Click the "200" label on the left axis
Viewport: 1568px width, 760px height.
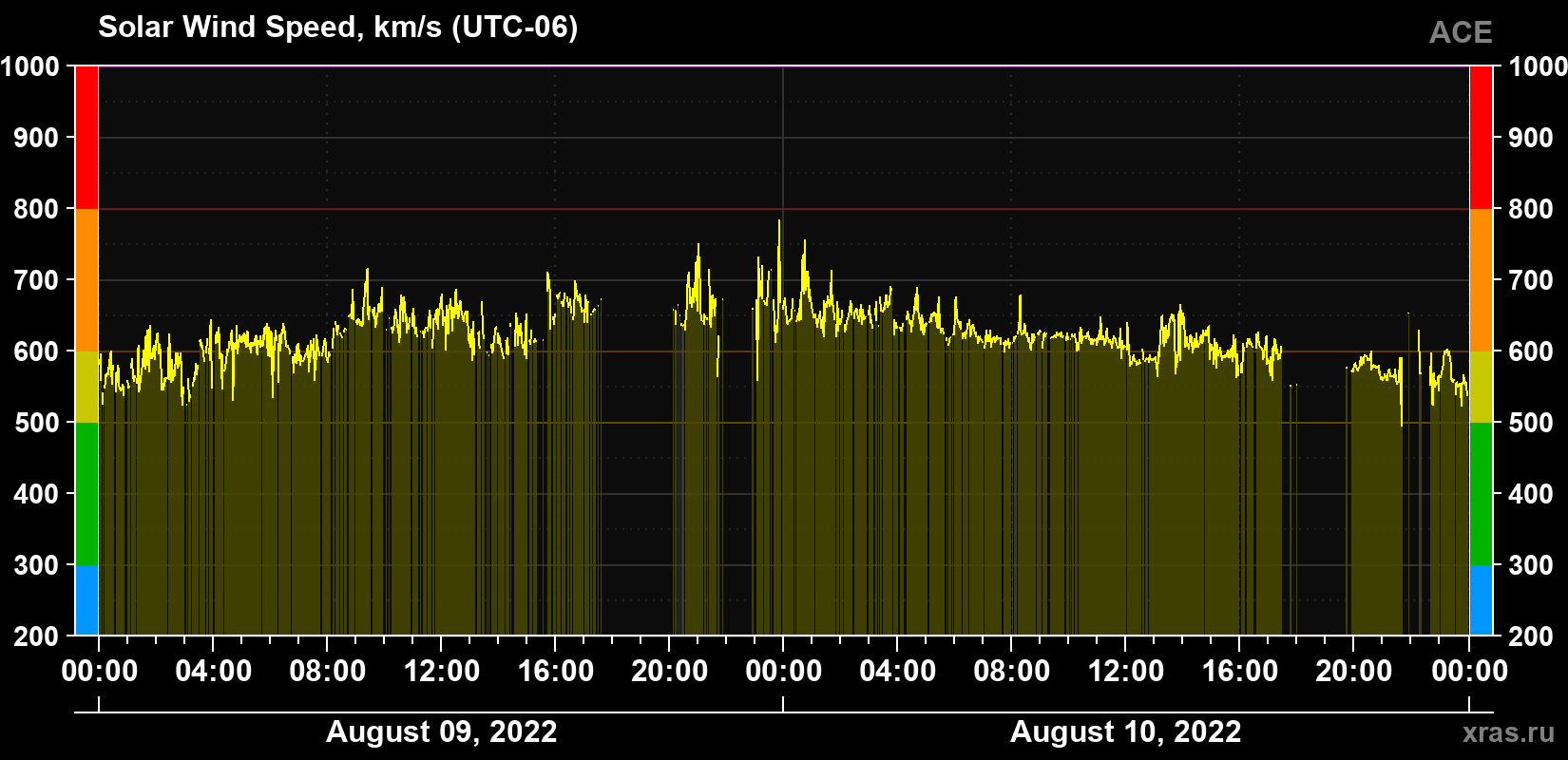pyautogui.click(x=36, y=636)
